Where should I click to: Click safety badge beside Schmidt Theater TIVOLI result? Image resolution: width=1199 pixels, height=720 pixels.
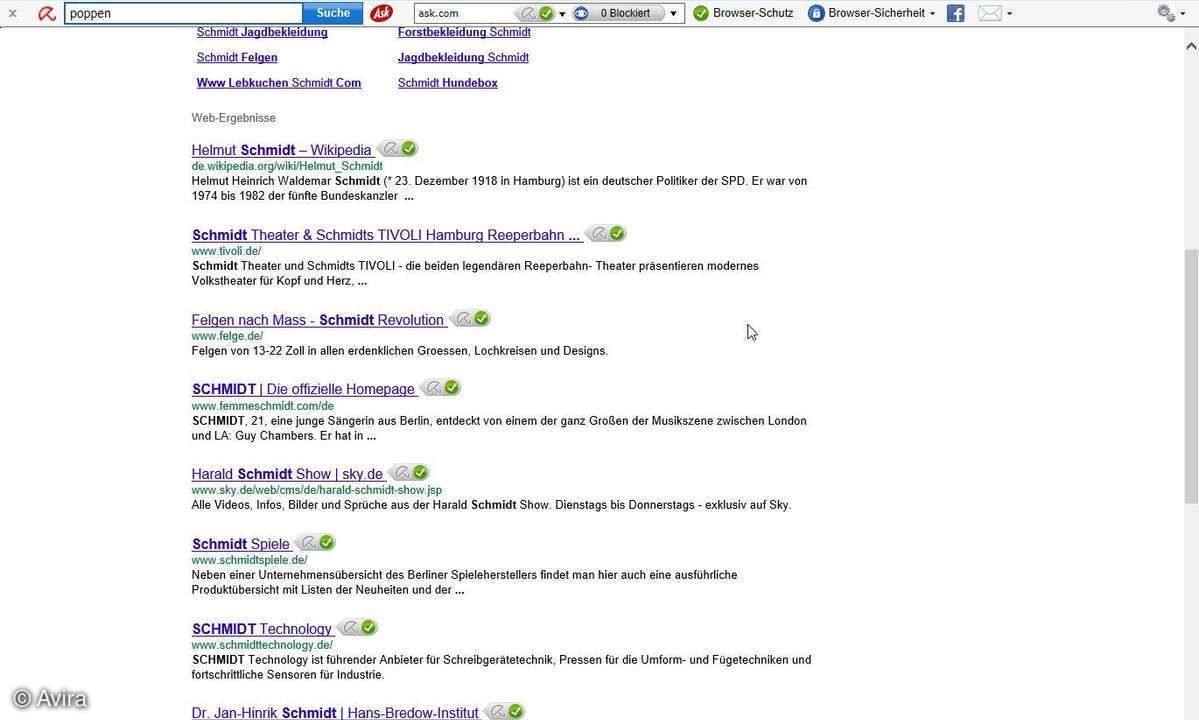tap(607, 233)
